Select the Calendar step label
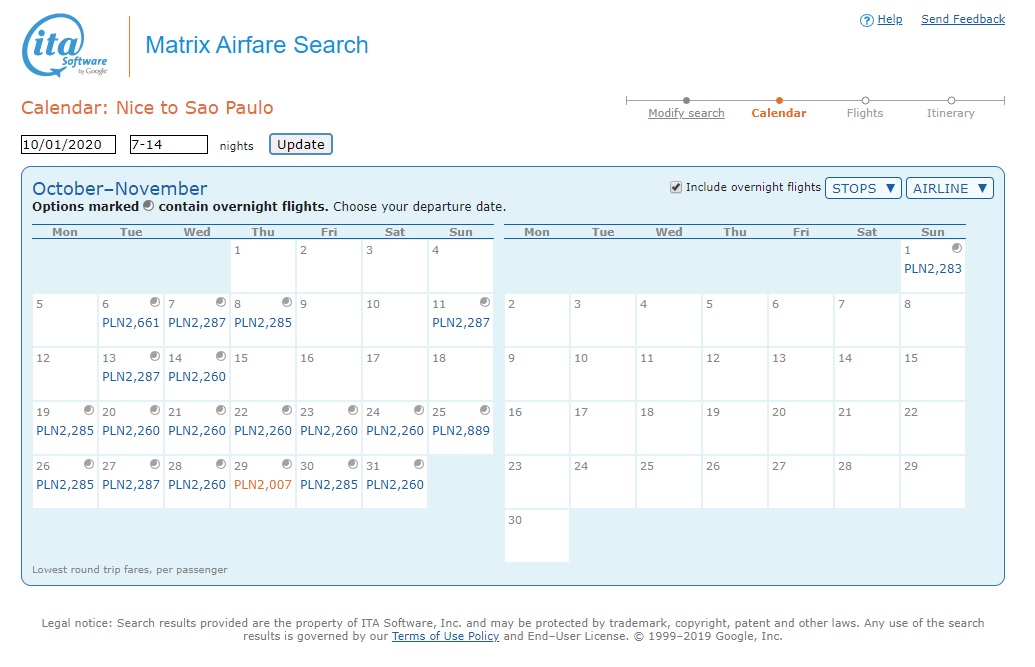Screen dimensions: 1035x667 tap(779, 113)
